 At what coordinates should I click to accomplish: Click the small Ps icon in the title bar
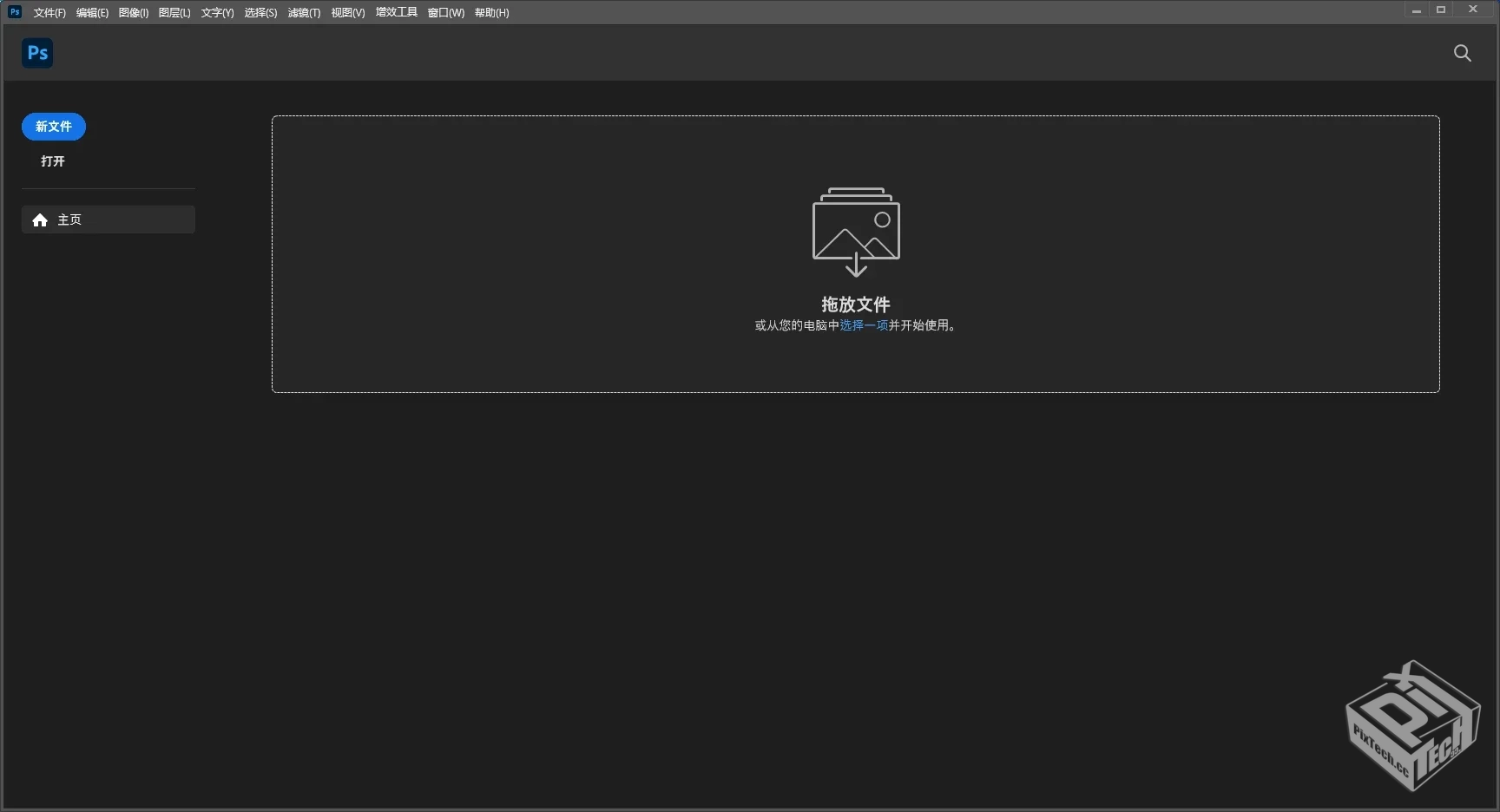14,12
